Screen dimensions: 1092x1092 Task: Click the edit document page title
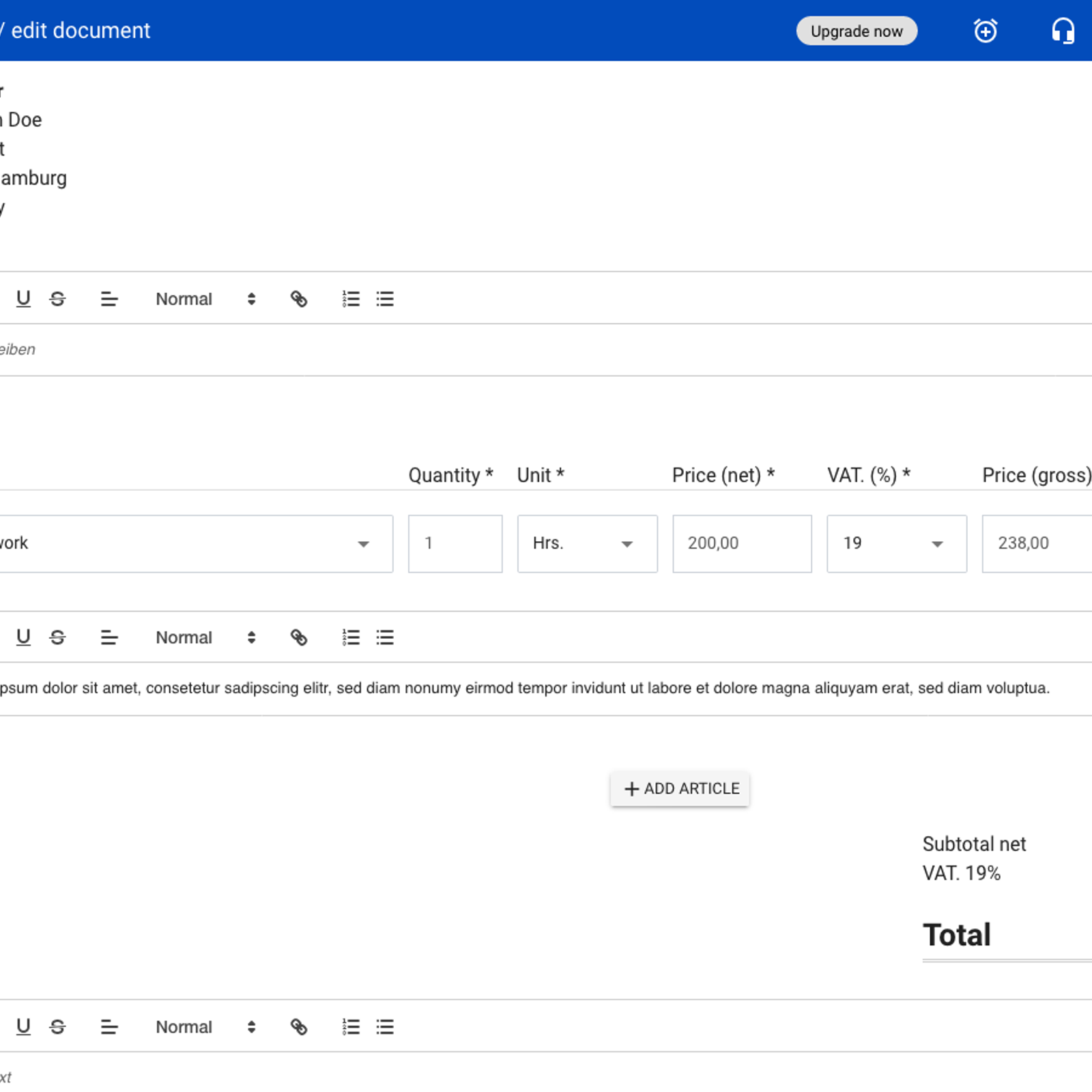coord(81,31)
